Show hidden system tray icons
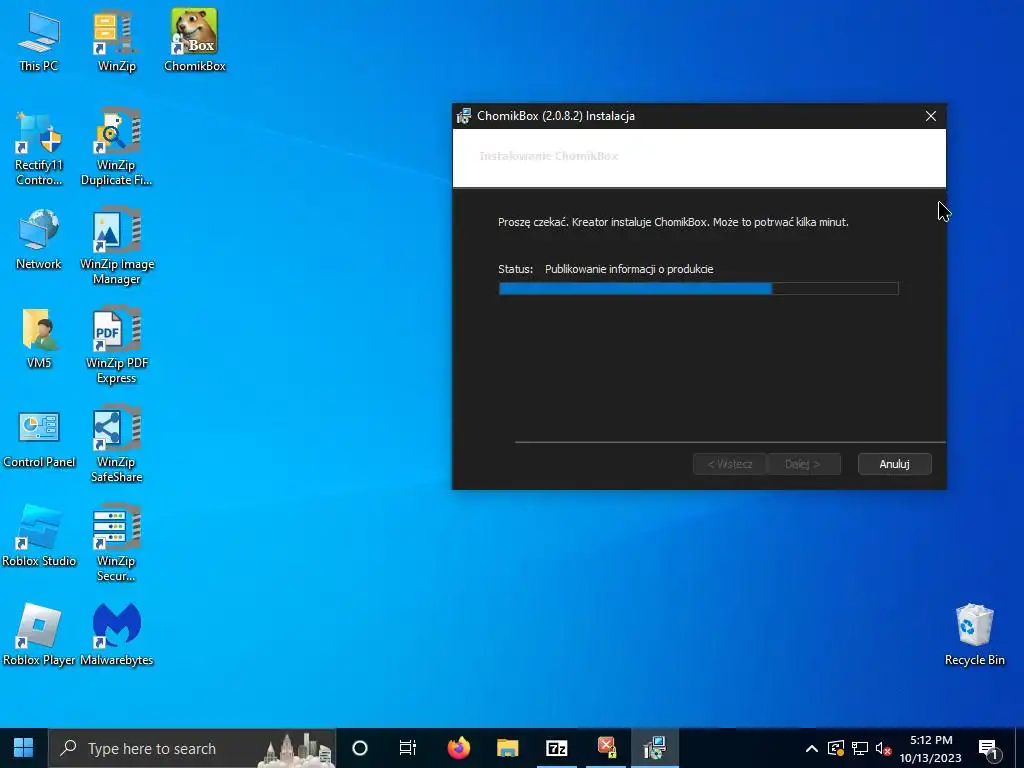1024x768 pixels. pyautogui.click(x=812, y=748)
